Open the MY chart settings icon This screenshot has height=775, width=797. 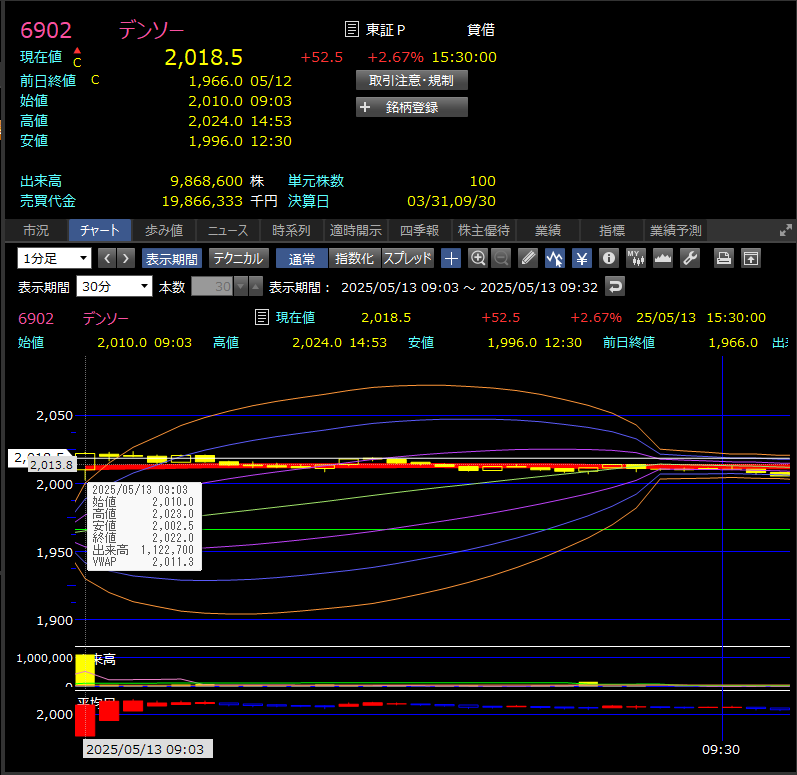(635, 258)
